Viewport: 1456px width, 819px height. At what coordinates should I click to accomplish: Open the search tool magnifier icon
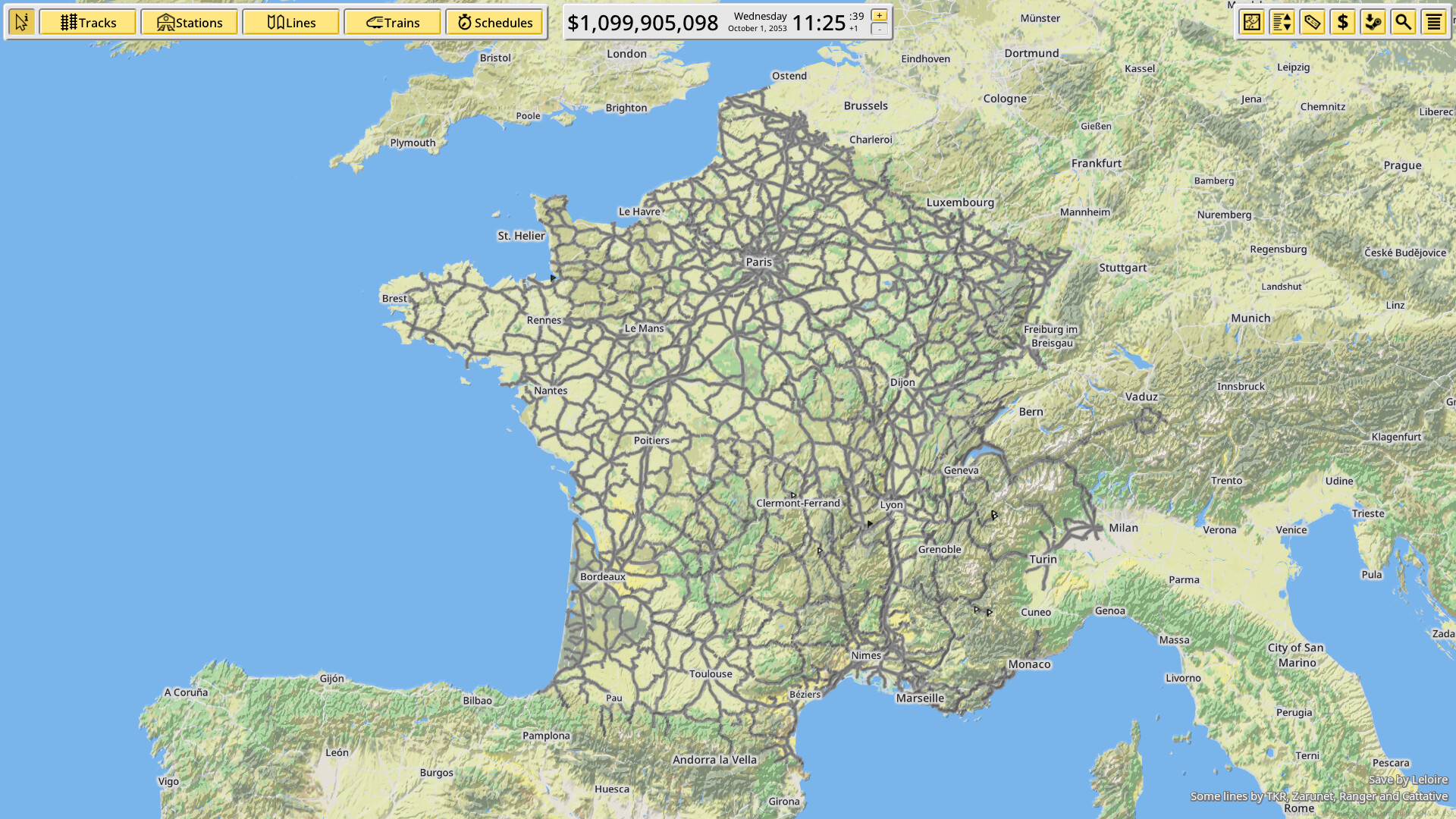coord(1404,22)
